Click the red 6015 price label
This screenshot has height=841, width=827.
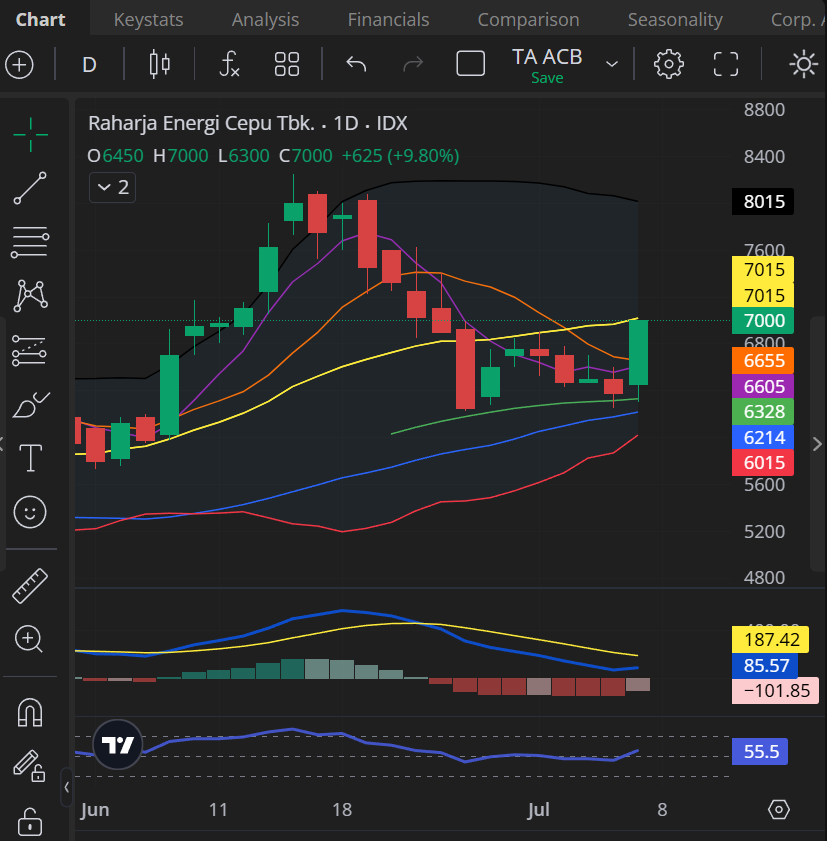763,463
